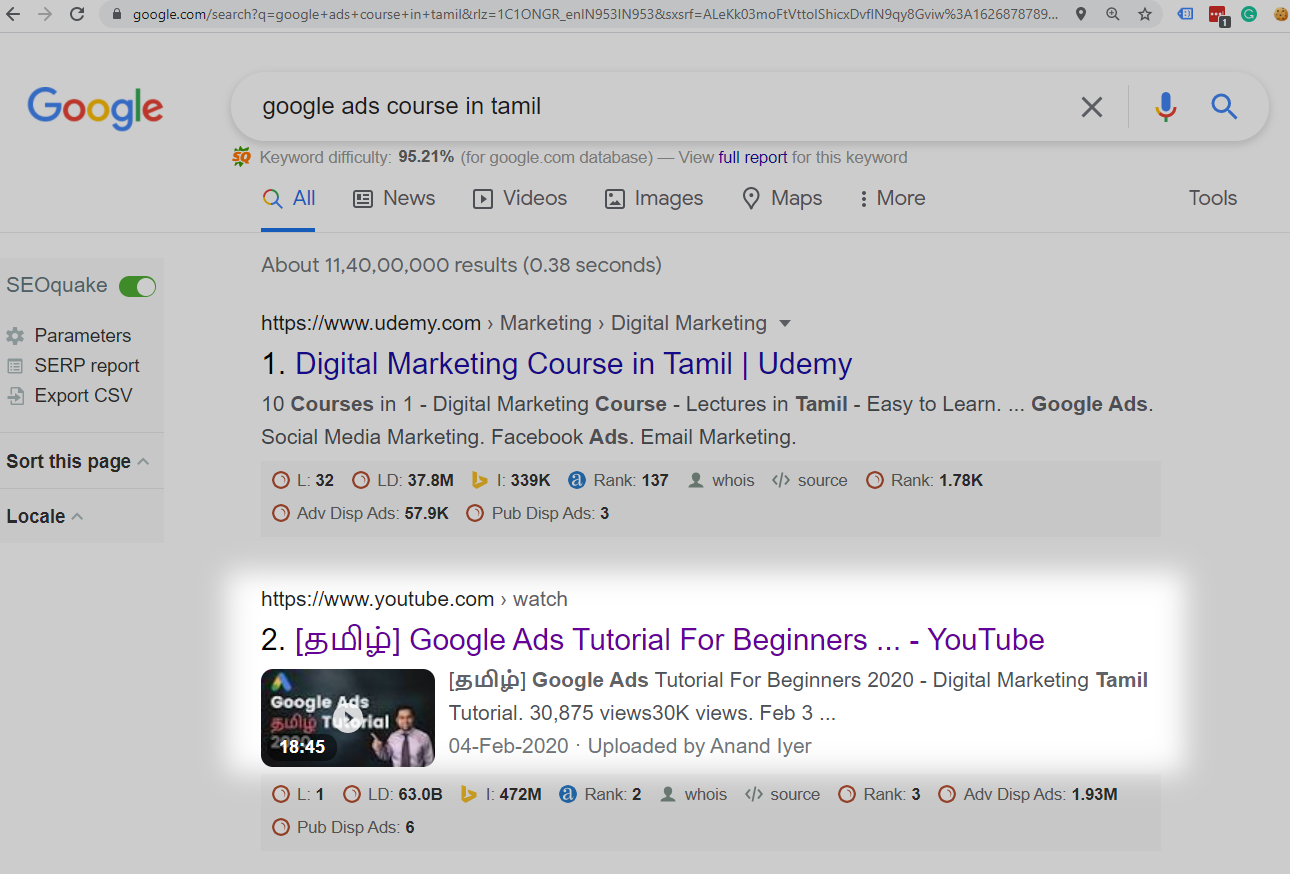Open the Digital Marketing Course Udemy result
The height and width of the screenshot is (874, 1290).
click(x=572, y=364)
